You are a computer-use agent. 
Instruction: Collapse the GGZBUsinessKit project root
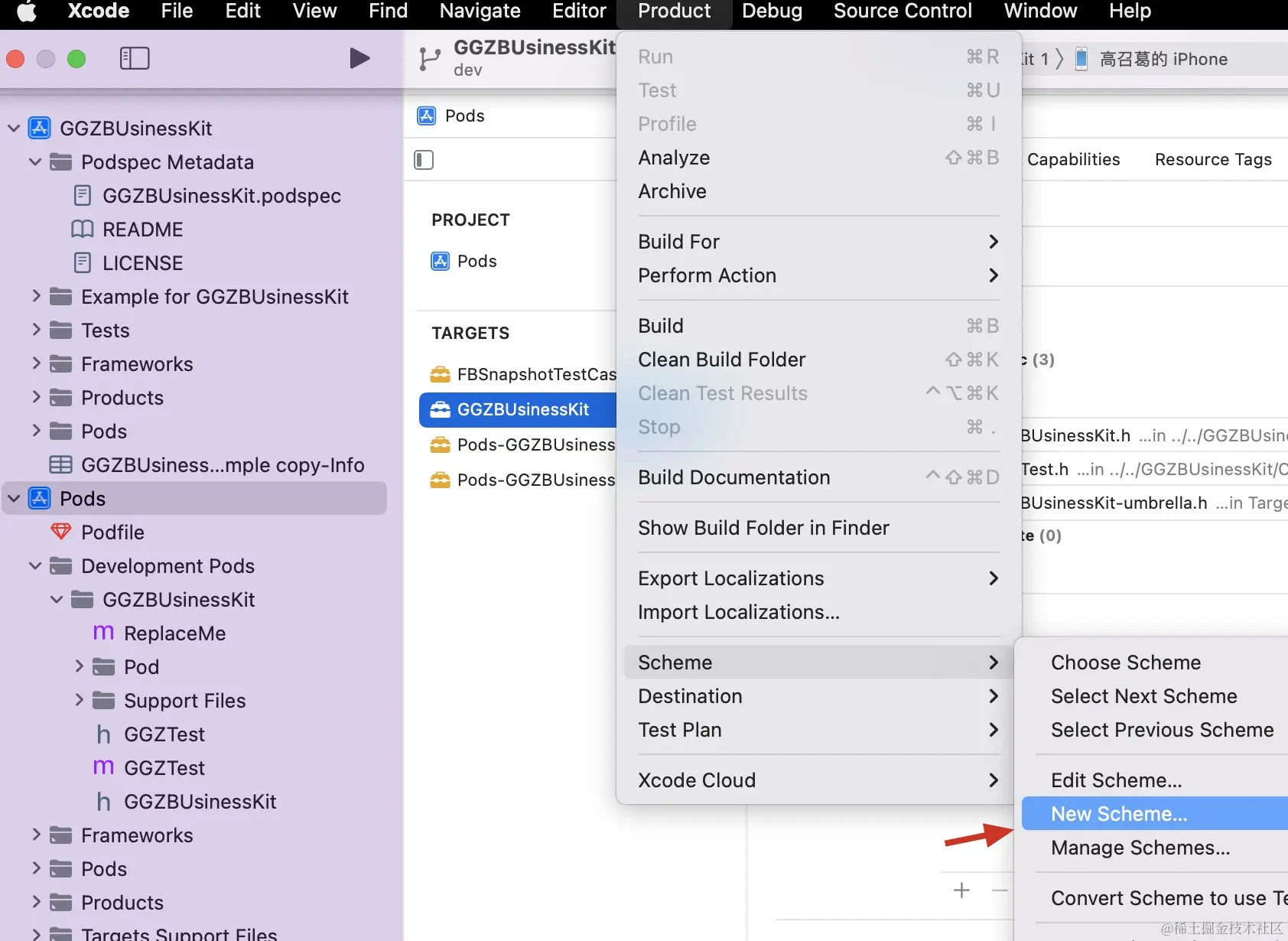14,128
